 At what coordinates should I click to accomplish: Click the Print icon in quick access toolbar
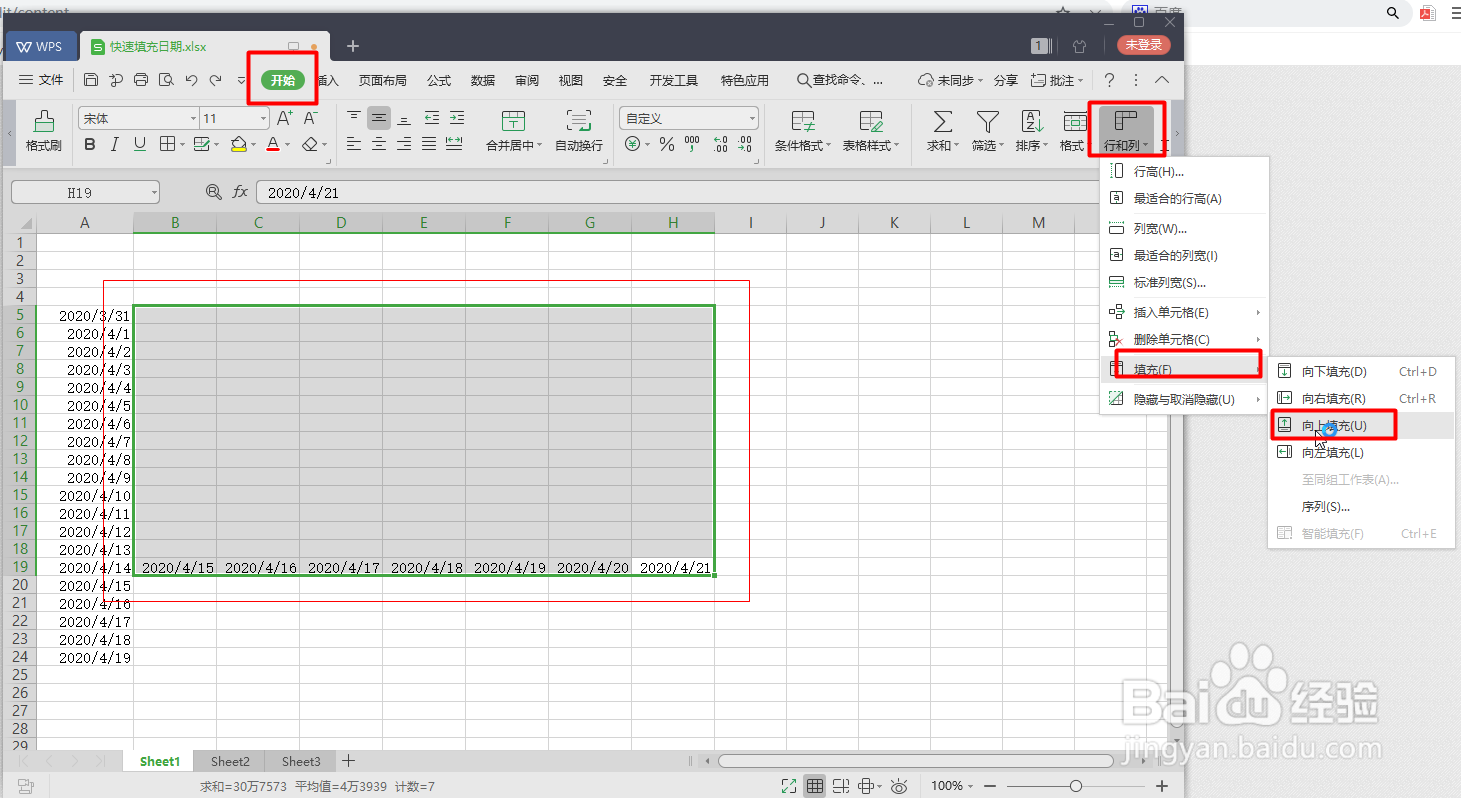click(x=141, y=80)
